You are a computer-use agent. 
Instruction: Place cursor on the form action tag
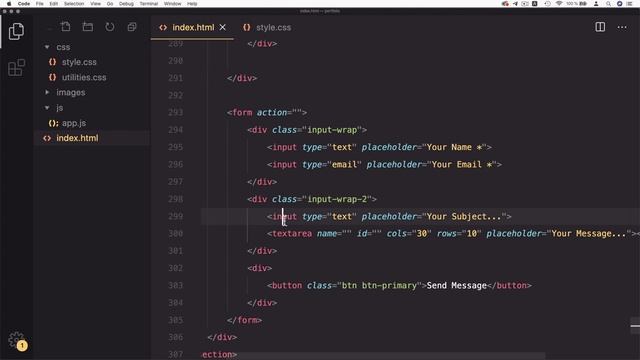coord(267,112)
